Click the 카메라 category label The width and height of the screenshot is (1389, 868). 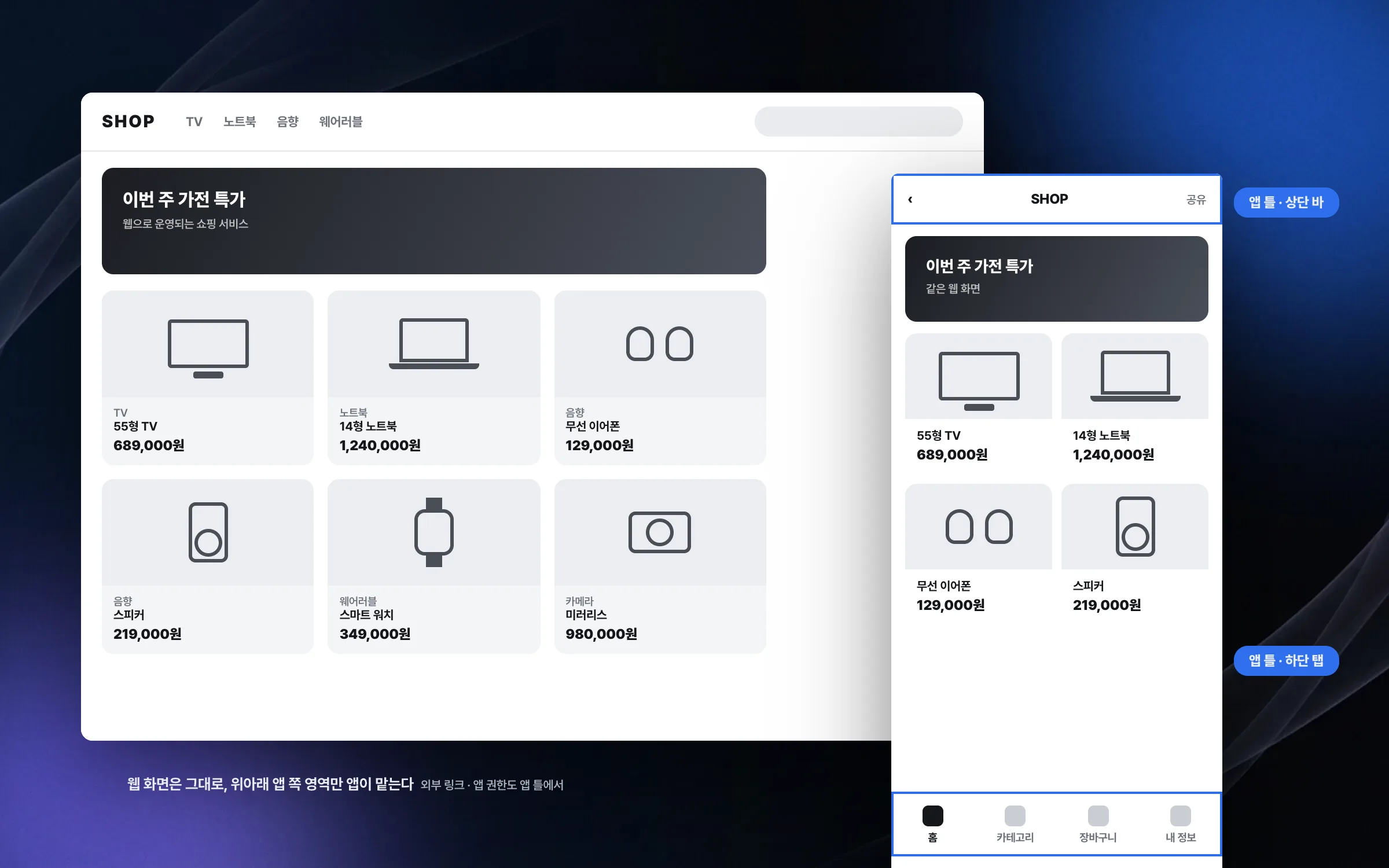(580, 601)
